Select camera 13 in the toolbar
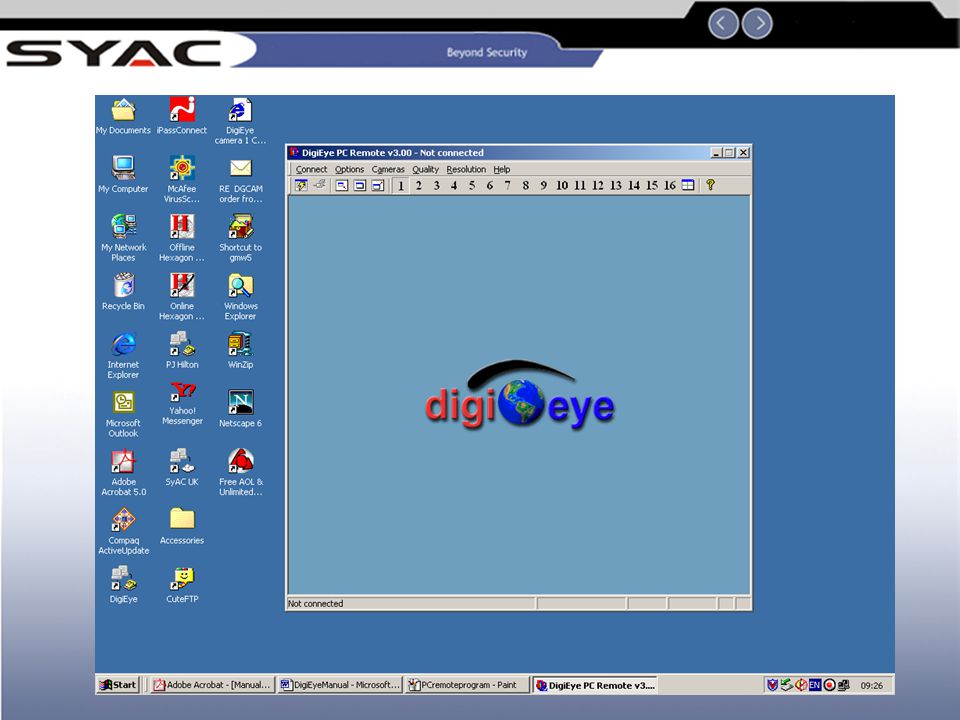Viewport: 960px width, 720px height. pos(615,185)
